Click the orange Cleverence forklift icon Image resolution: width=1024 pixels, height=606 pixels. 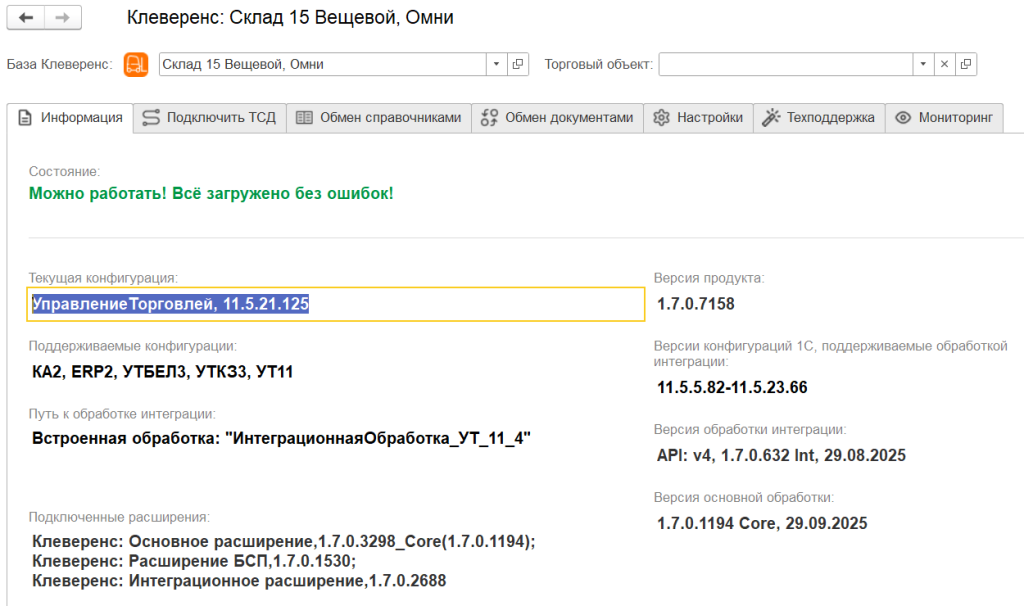[135, 64]
